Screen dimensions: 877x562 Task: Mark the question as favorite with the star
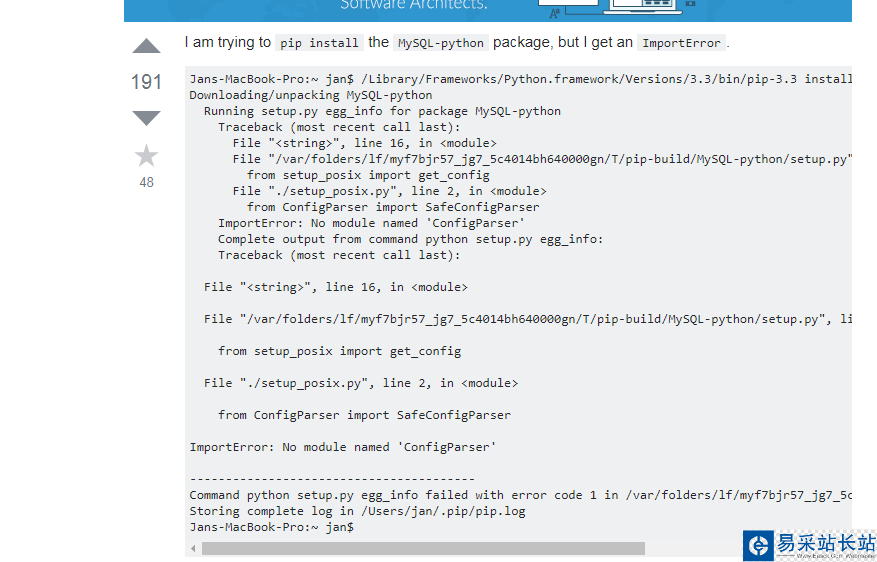(x=146, y=156)
